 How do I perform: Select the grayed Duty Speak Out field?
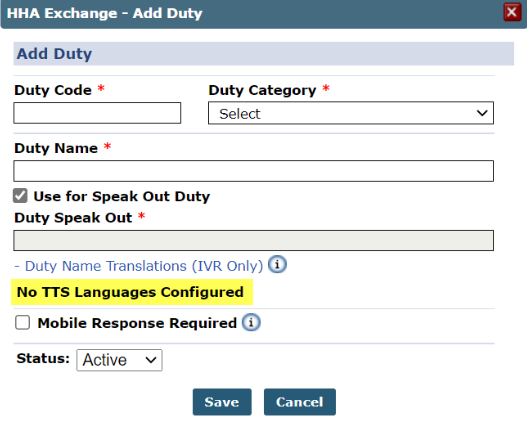tap(253, 240)
